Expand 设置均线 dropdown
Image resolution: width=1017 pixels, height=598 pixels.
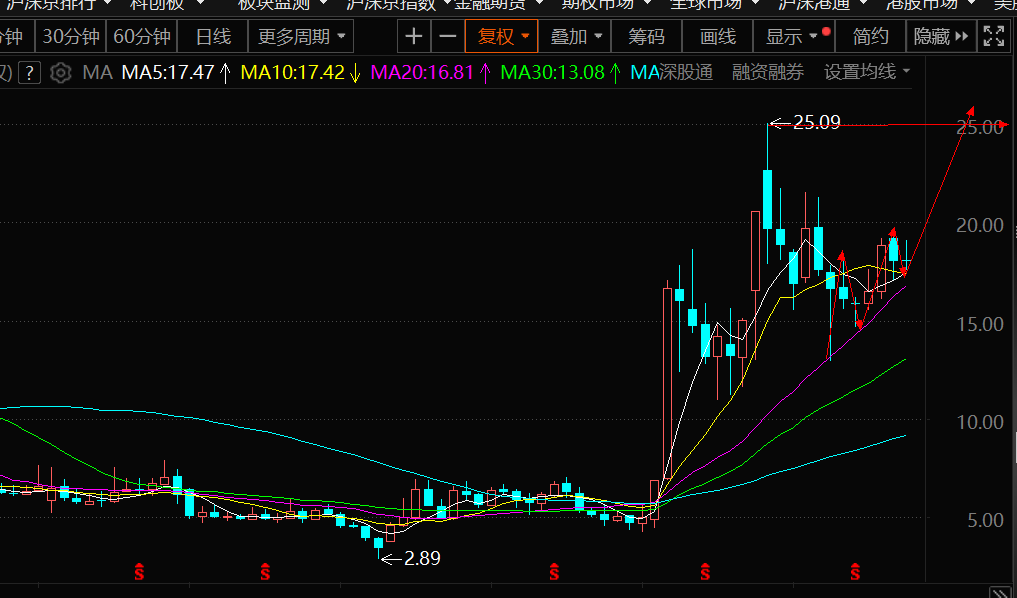[867, 72]
